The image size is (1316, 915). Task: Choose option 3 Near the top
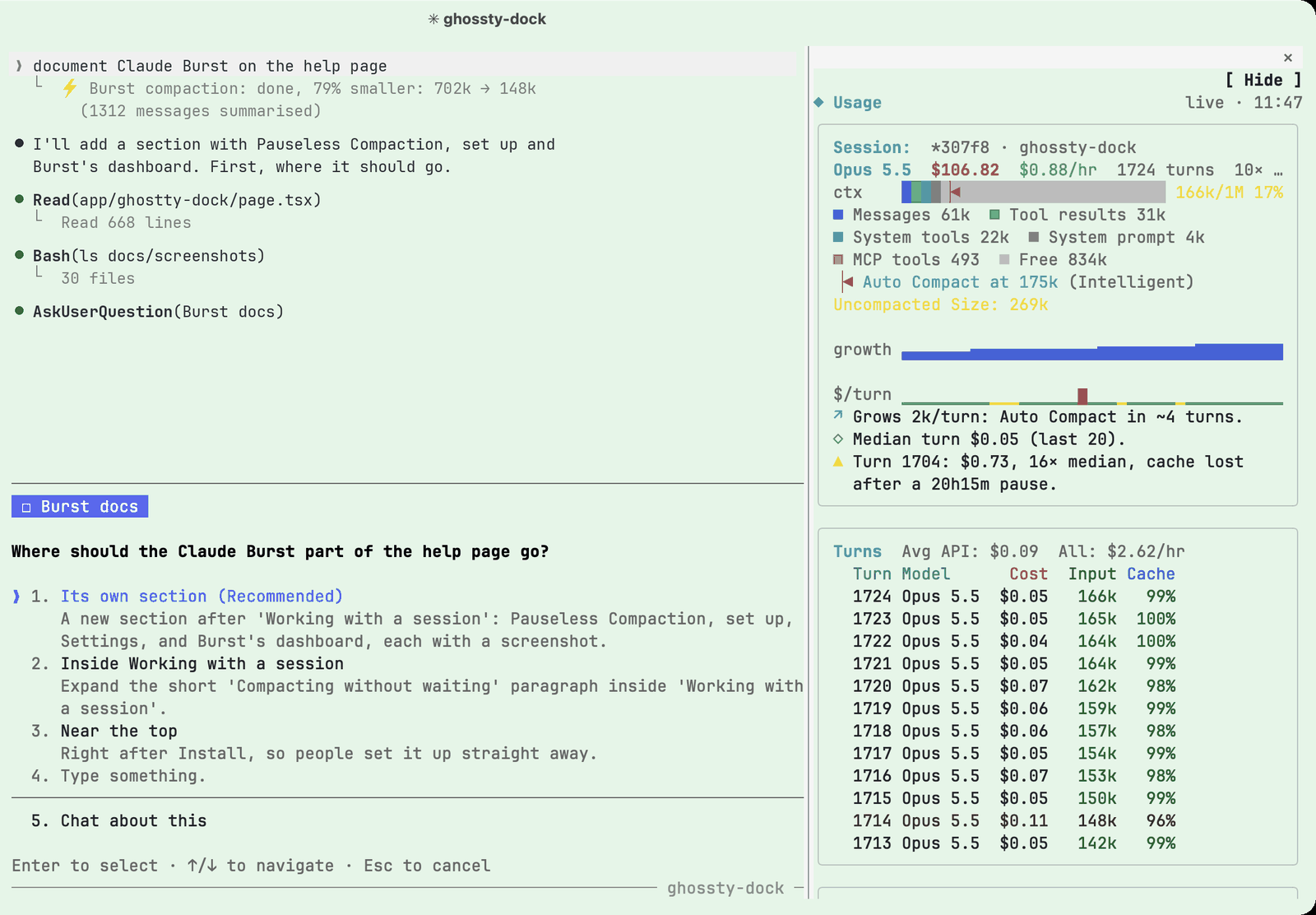click(118, 732)
